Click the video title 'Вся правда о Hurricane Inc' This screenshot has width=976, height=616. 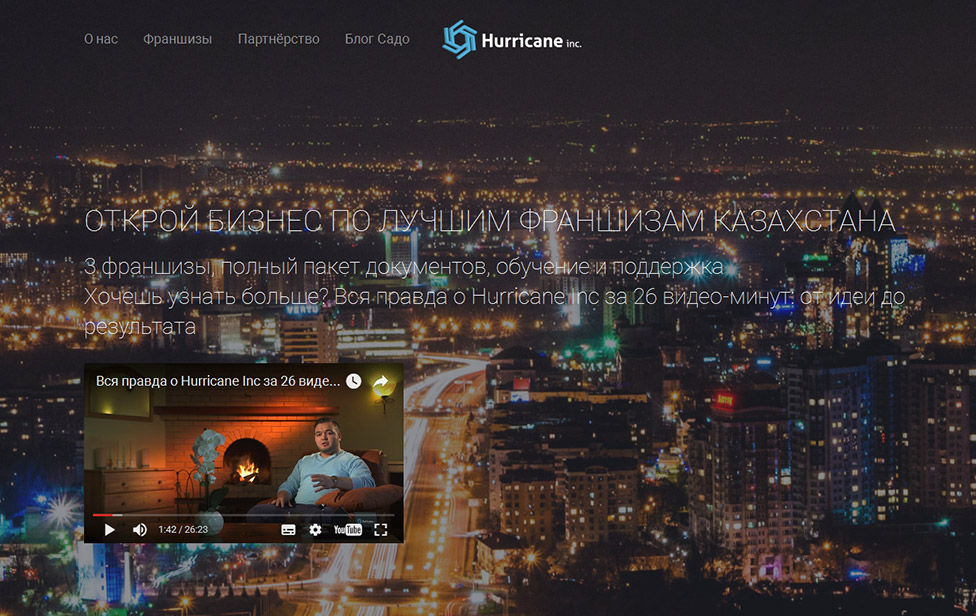pos(217,382)
